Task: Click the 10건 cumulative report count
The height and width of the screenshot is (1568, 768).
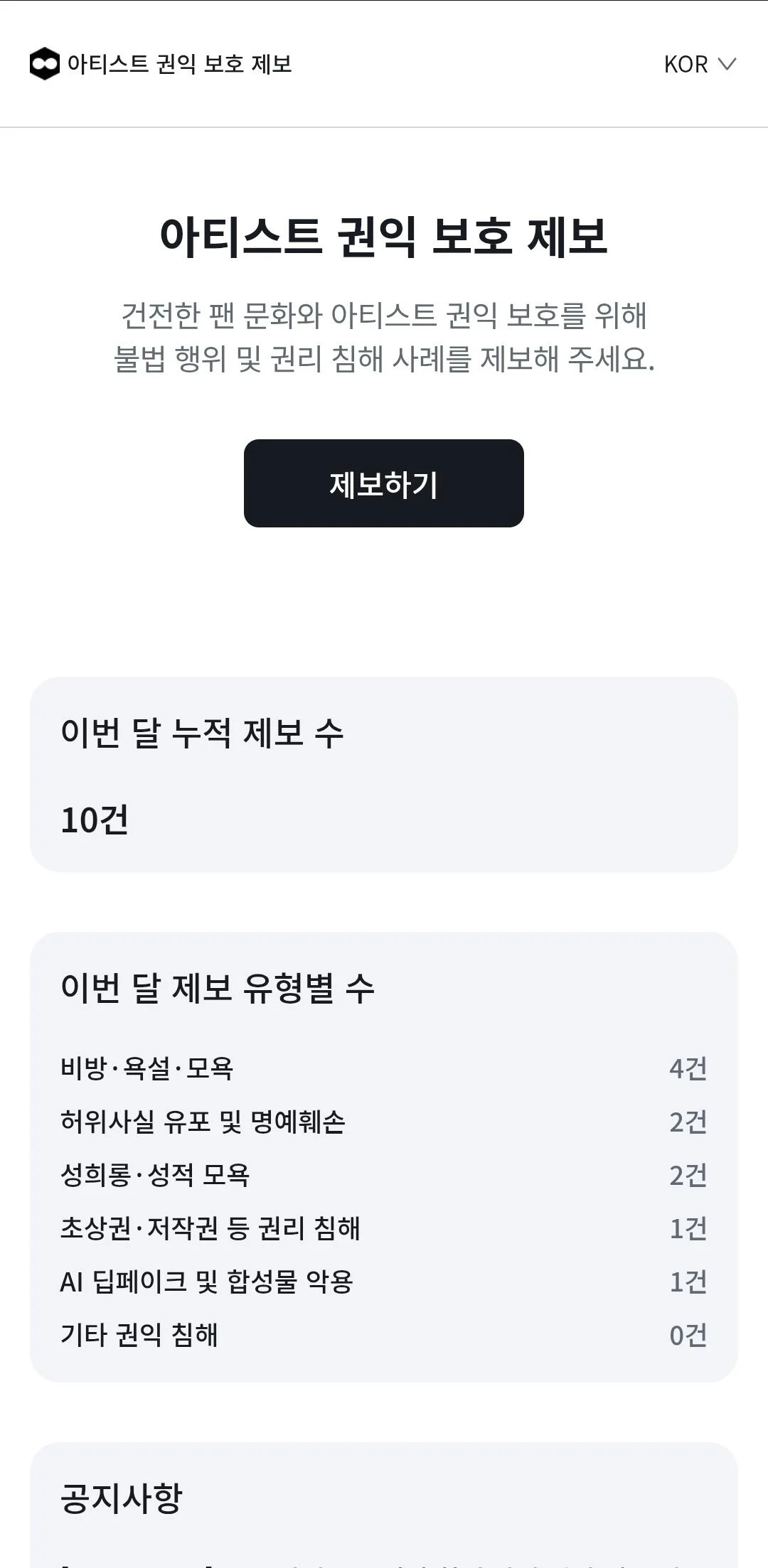Action: [x=95, y=820]
